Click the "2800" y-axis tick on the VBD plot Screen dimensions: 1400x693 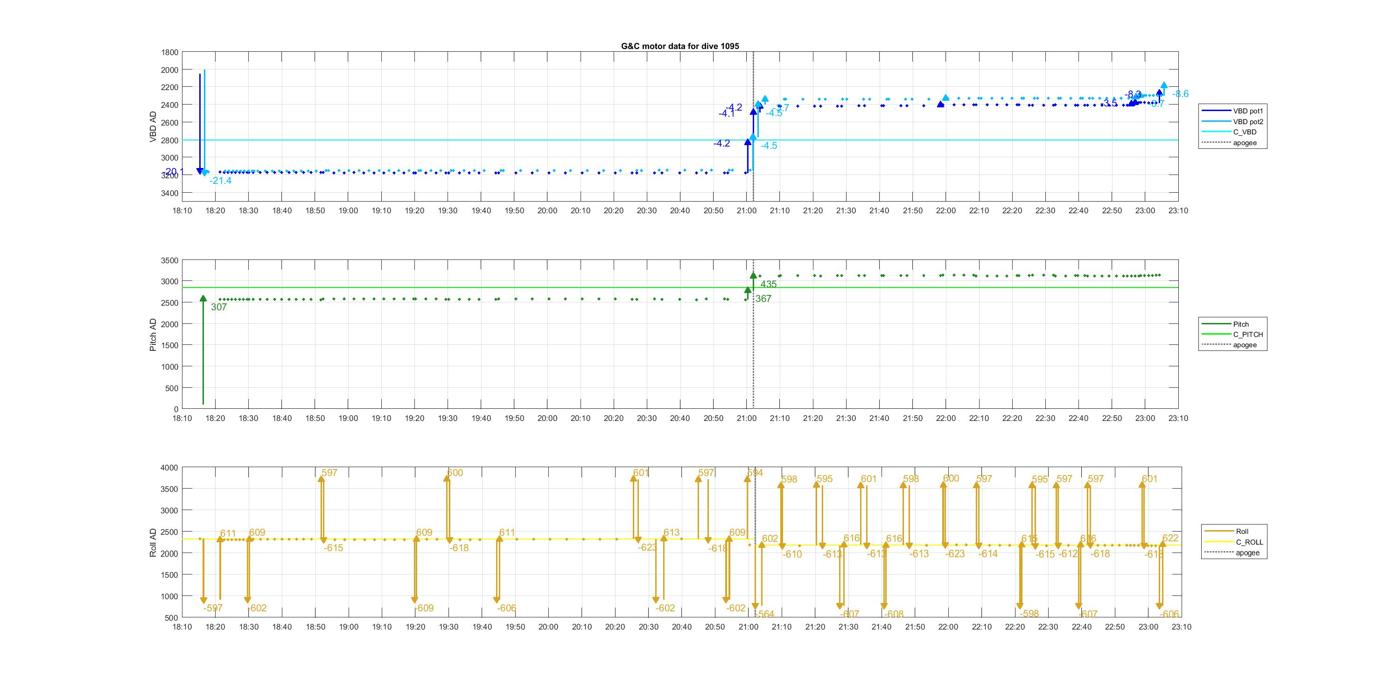(170, 140)
